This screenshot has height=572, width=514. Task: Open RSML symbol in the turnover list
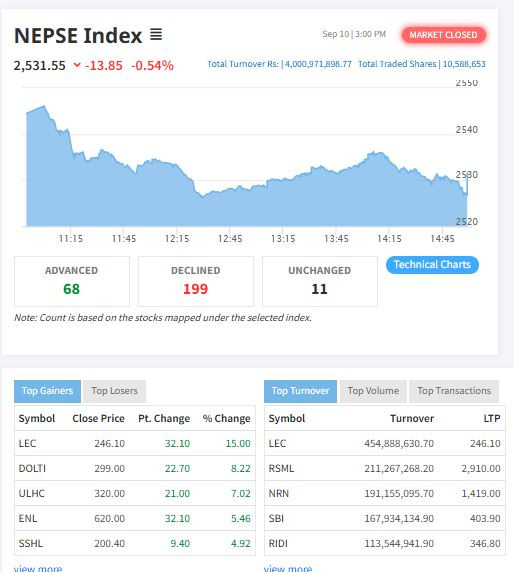tap(281, 468)
